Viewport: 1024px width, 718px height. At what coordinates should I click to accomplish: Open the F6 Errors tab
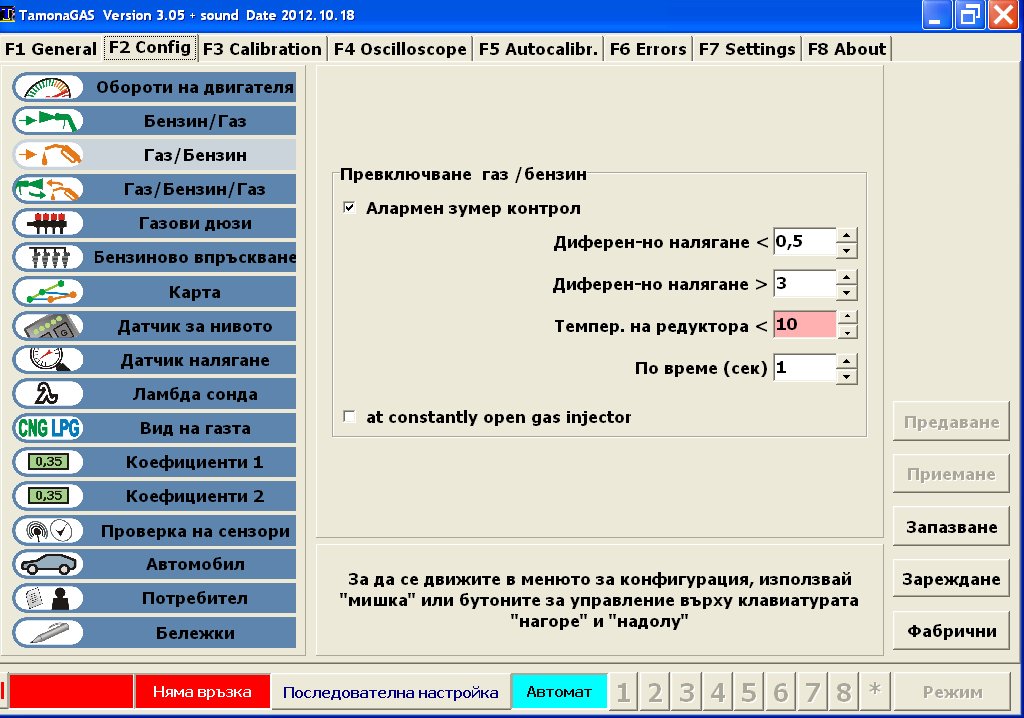point(647,49)
